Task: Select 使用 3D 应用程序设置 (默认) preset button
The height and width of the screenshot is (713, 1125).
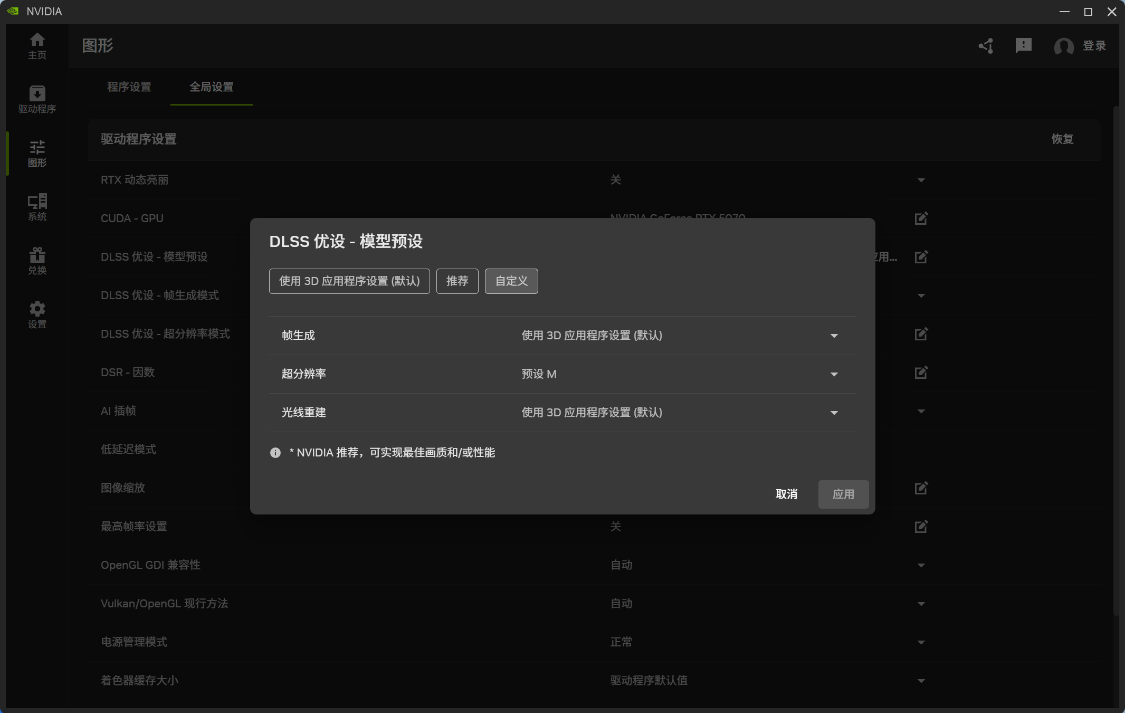Action: (x=349, y=281)
